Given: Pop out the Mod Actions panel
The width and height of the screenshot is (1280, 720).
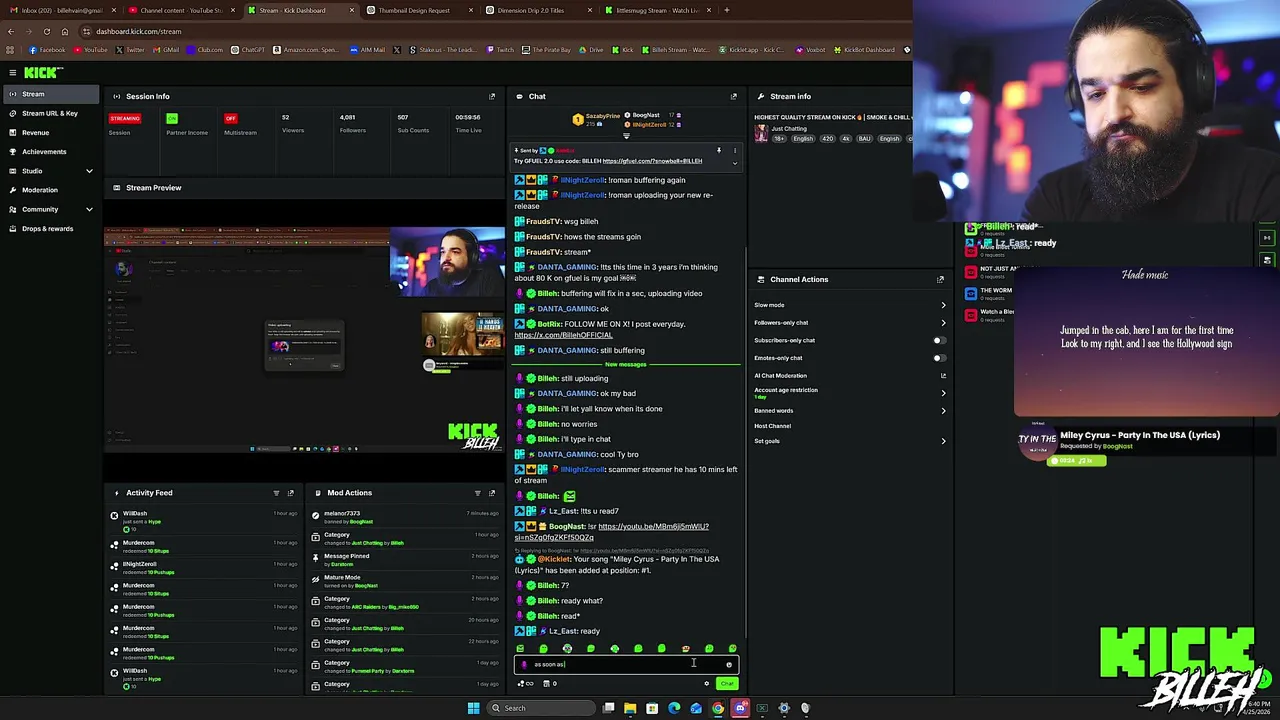Looking at the screenshot, I should 491,492.
